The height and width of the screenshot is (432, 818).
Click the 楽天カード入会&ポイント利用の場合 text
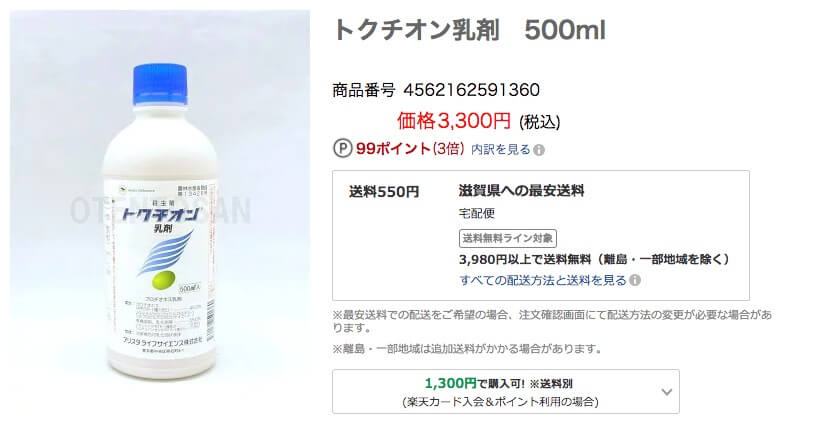point(500,402)
